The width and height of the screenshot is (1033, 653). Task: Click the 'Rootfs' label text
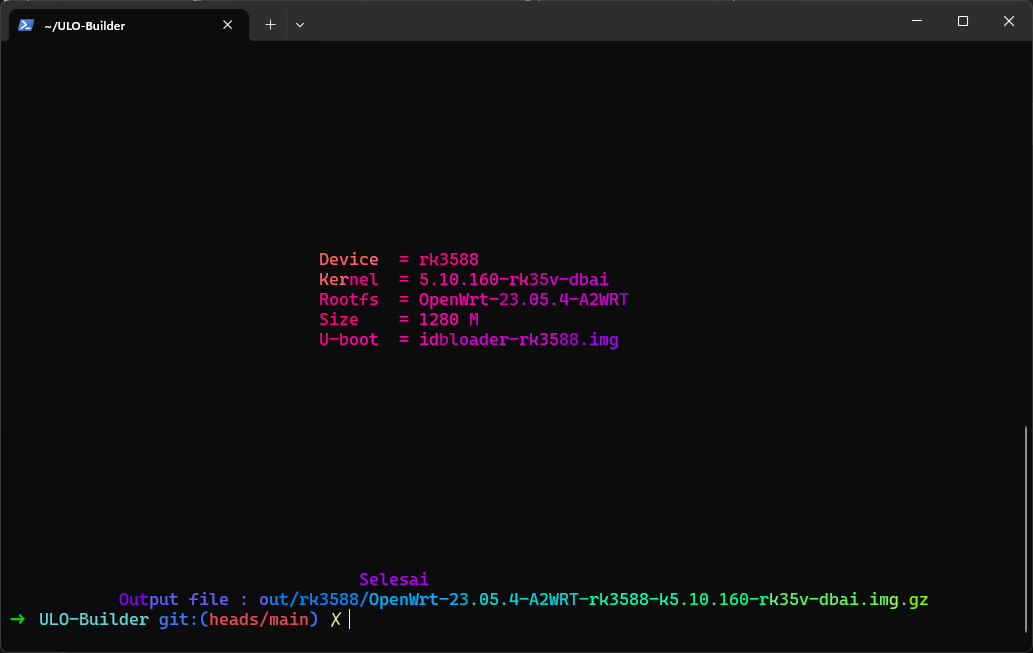[349, 299]
